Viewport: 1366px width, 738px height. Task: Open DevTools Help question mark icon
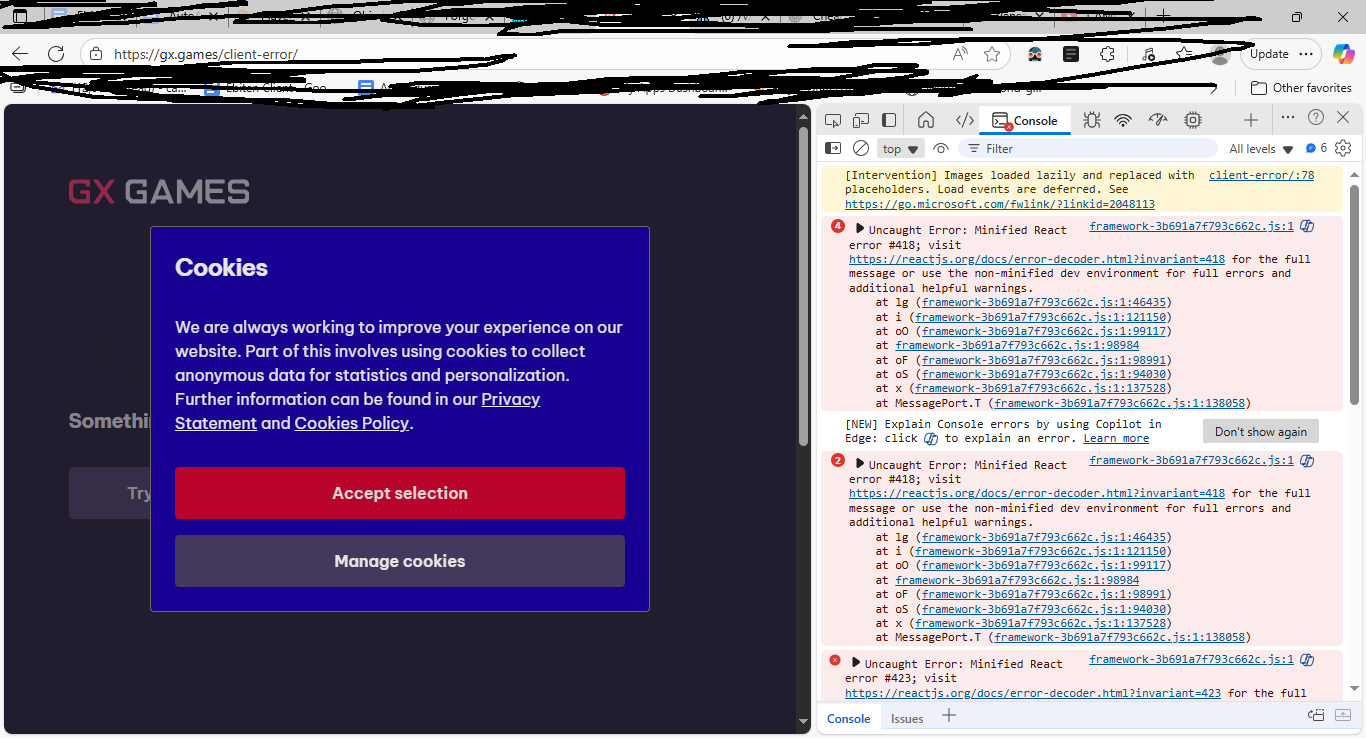[x=1316, y=118]
